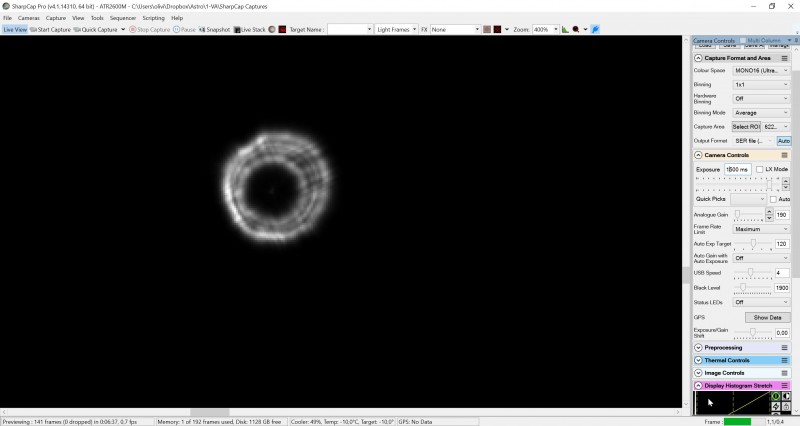
Task: Expand the Preprocessing section
Action: pos(698,347)
